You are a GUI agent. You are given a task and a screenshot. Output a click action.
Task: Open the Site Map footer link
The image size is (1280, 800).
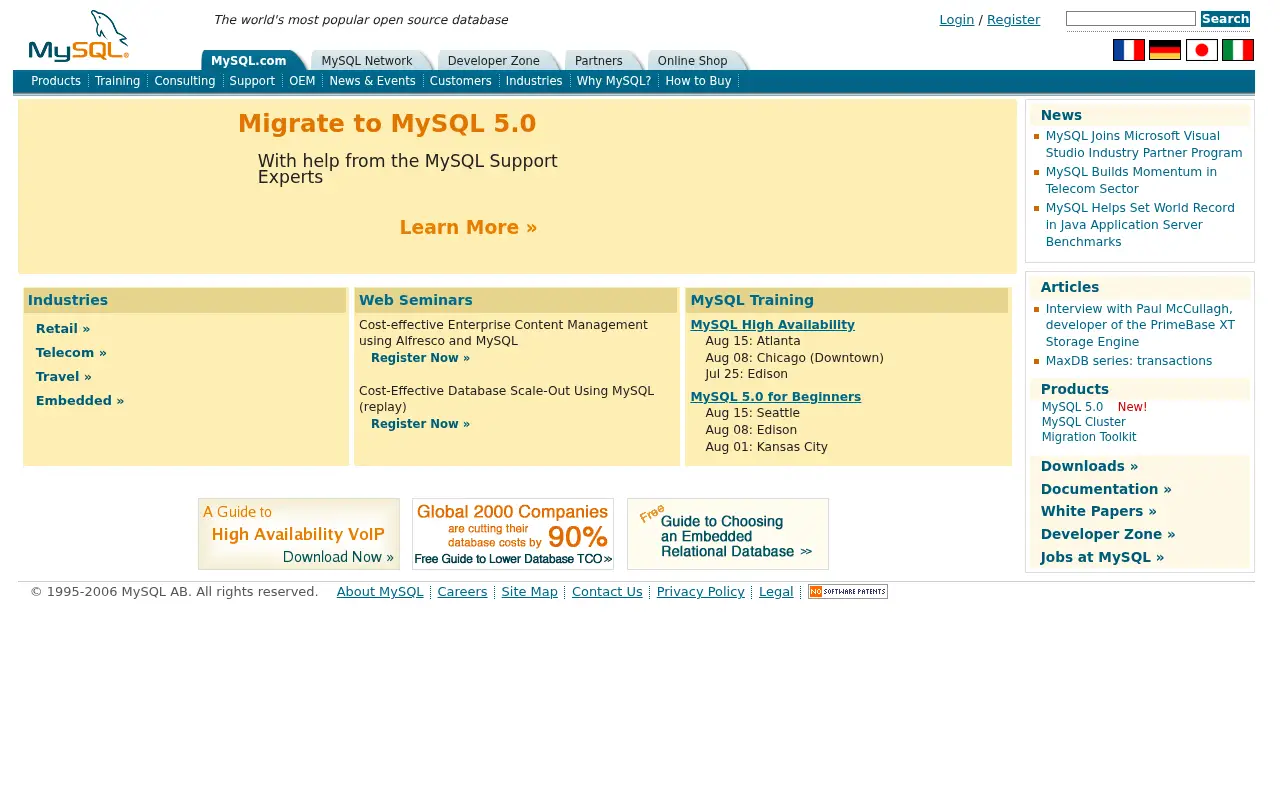pos(530,592)
